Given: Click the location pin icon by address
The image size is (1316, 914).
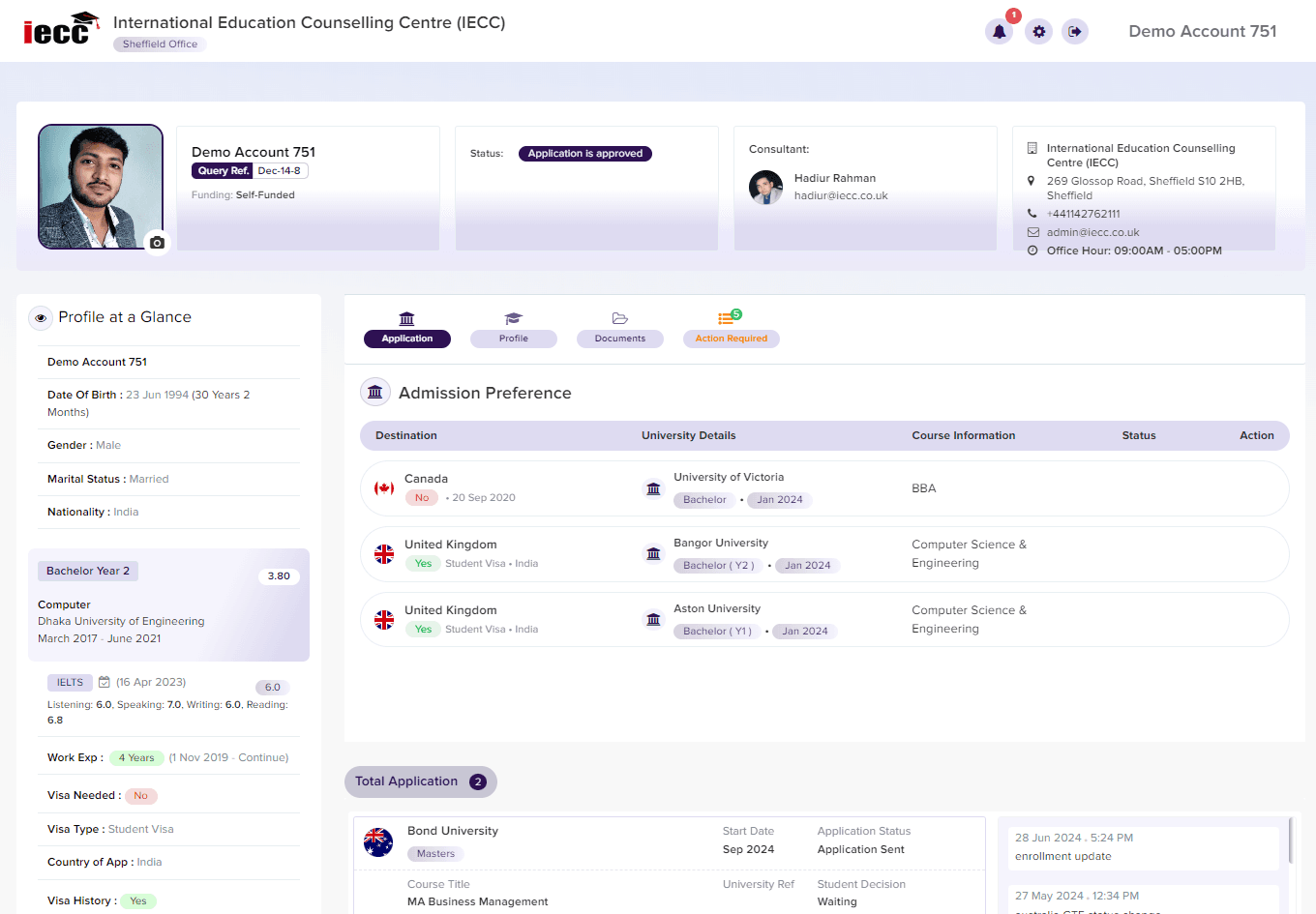Looking at the screenshot, I should [x=1032, y=181].
